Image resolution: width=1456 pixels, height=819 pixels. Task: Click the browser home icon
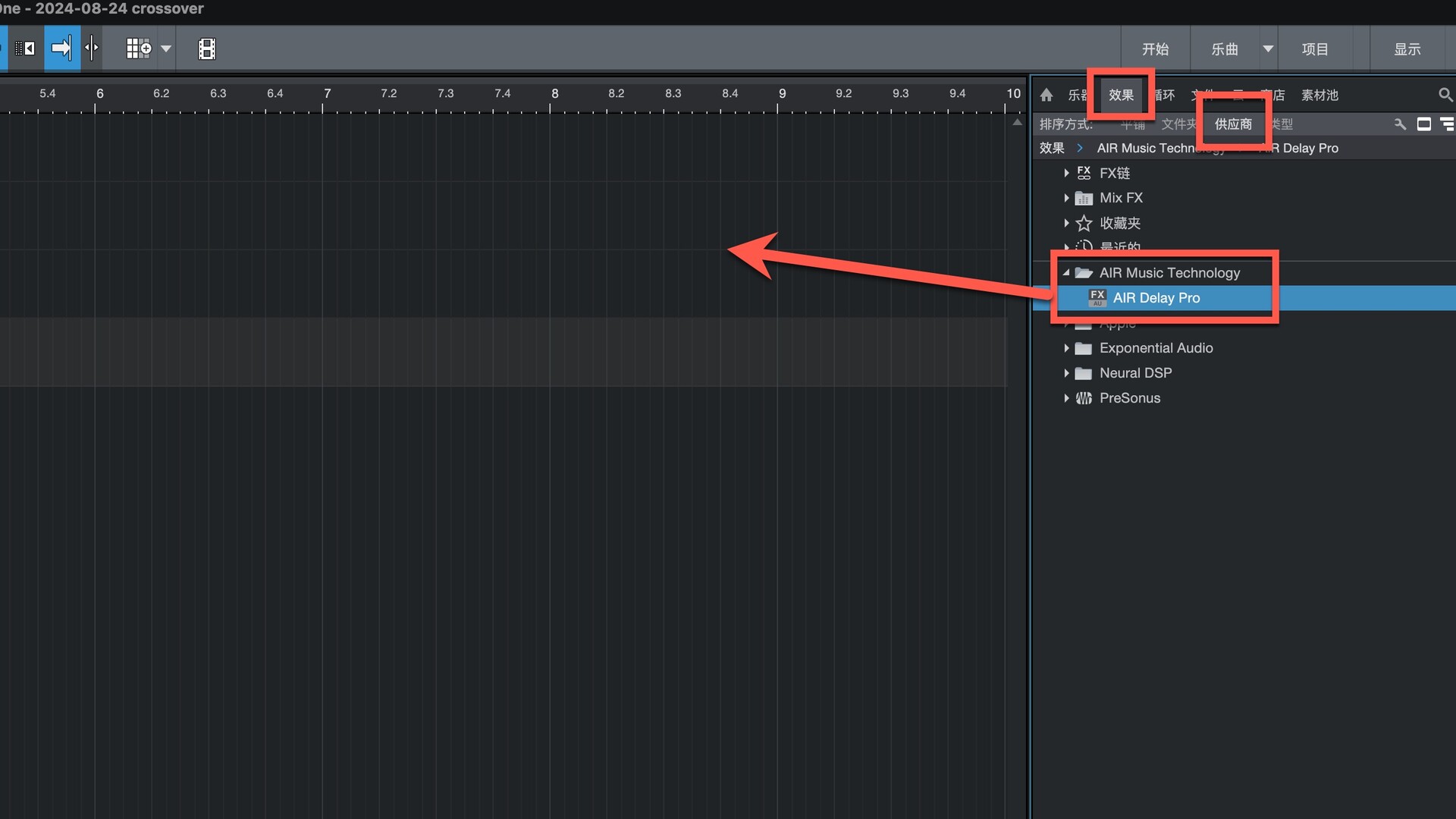pos(1046,95)
